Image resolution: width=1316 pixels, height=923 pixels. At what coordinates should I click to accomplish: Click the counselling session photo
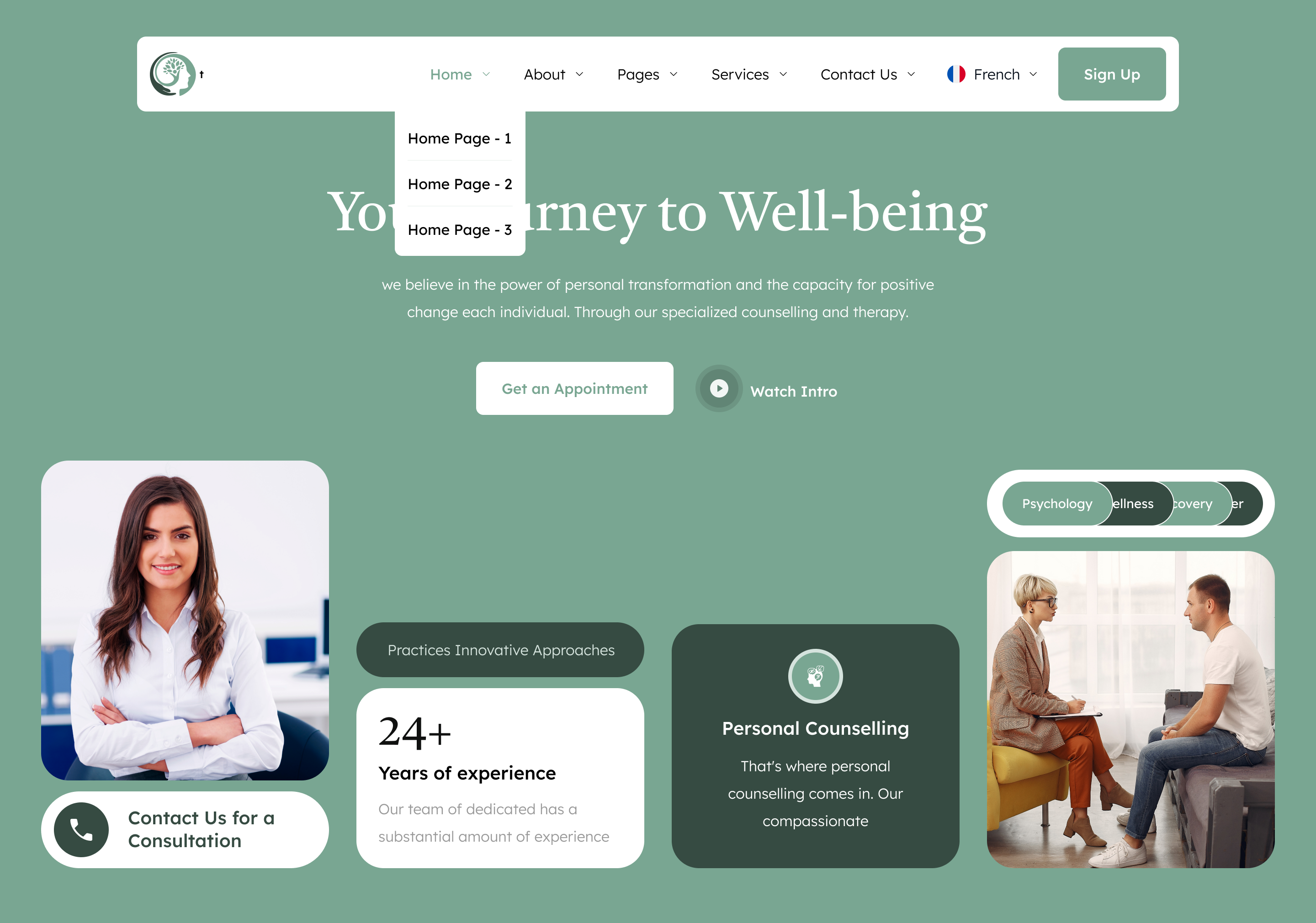[x=1130, y=710]
